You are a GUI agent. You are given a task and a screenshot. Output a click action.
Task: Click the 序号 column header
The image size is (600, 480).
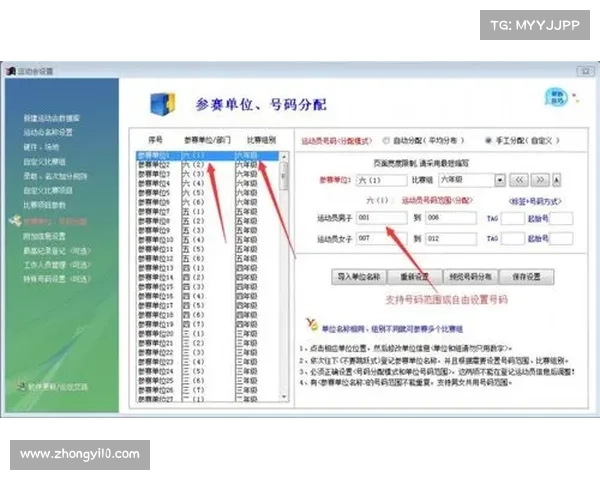pos(155,140)
